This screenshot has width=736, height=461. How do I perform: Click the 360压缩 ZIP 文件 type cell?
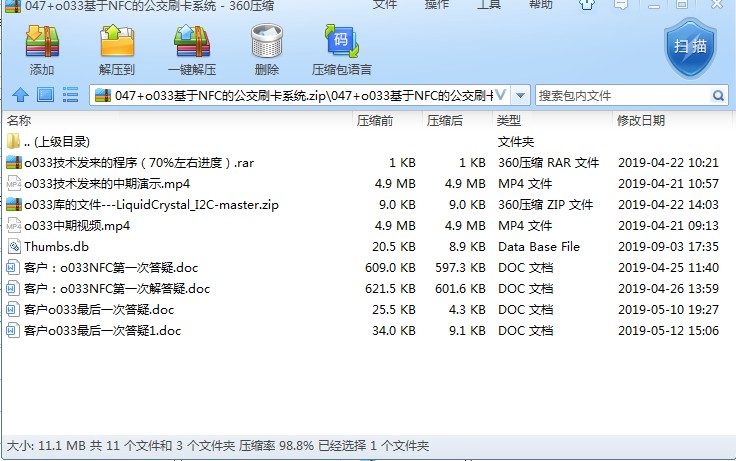click(545, 205)
